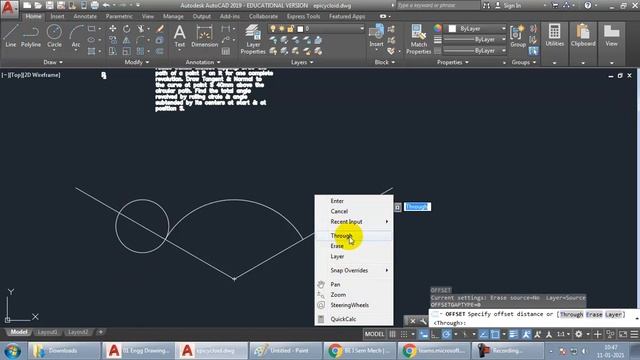Click Erase option in command line

[x=594, y=314]
